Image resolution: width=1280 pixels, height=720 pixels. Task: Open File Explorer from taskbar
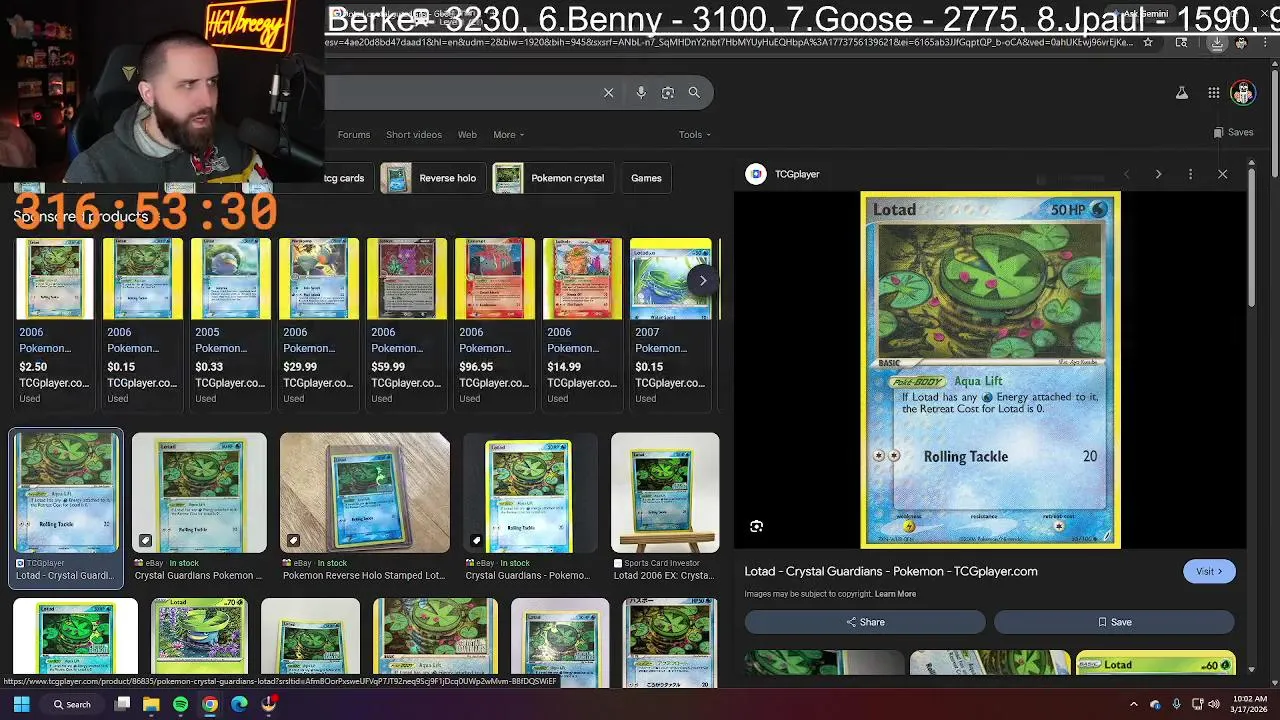coord(151,704)
